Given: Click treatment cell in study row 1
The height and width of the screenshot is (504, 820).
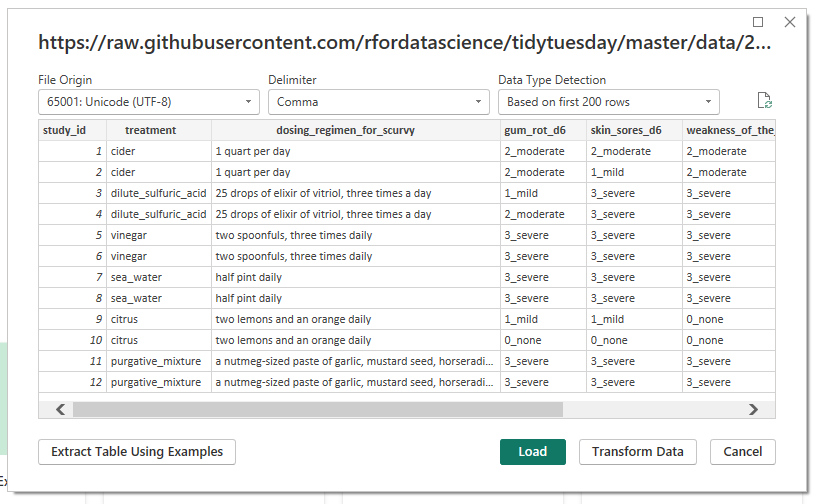Looking at the screenshot, I should 159,151.
